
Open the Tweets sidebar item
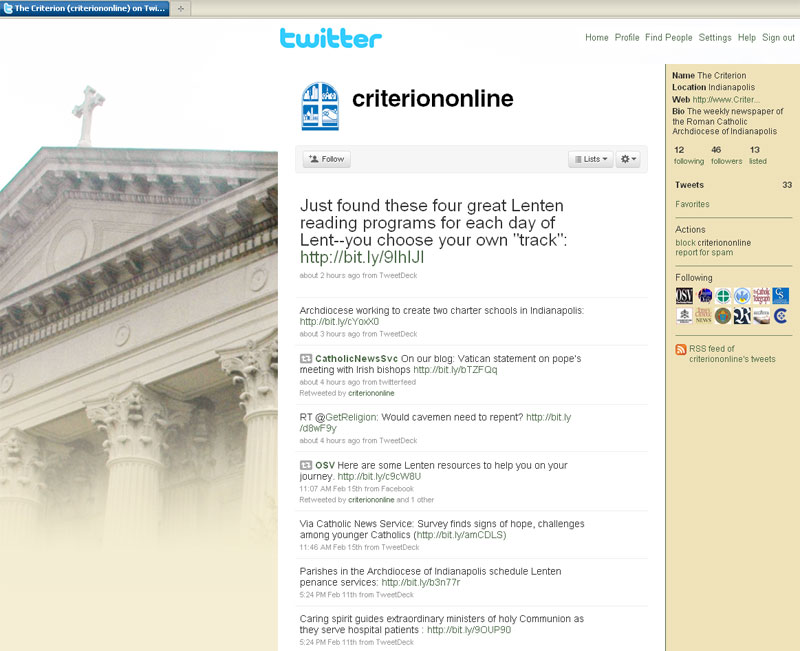(x=733, y=185)
